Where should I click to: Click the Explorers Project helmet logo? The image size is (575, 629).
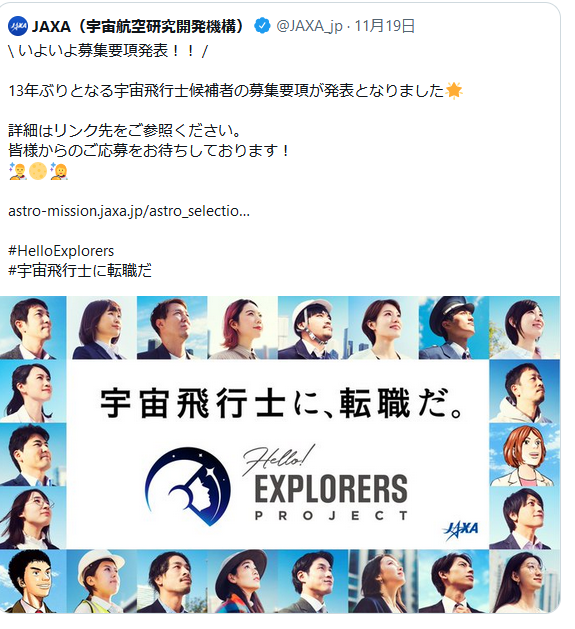(187, 486)
